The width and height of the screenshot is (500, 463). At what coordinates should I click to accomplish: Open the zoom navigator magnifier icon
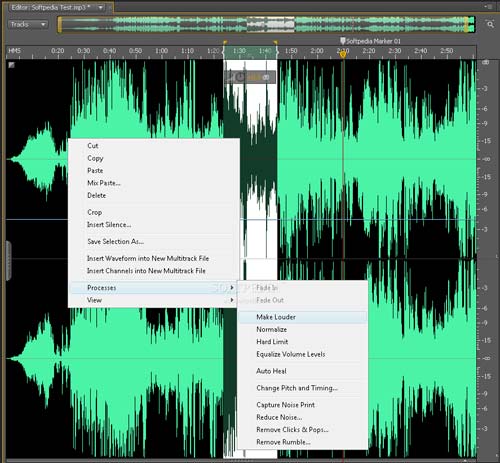(x=490, y=24)
